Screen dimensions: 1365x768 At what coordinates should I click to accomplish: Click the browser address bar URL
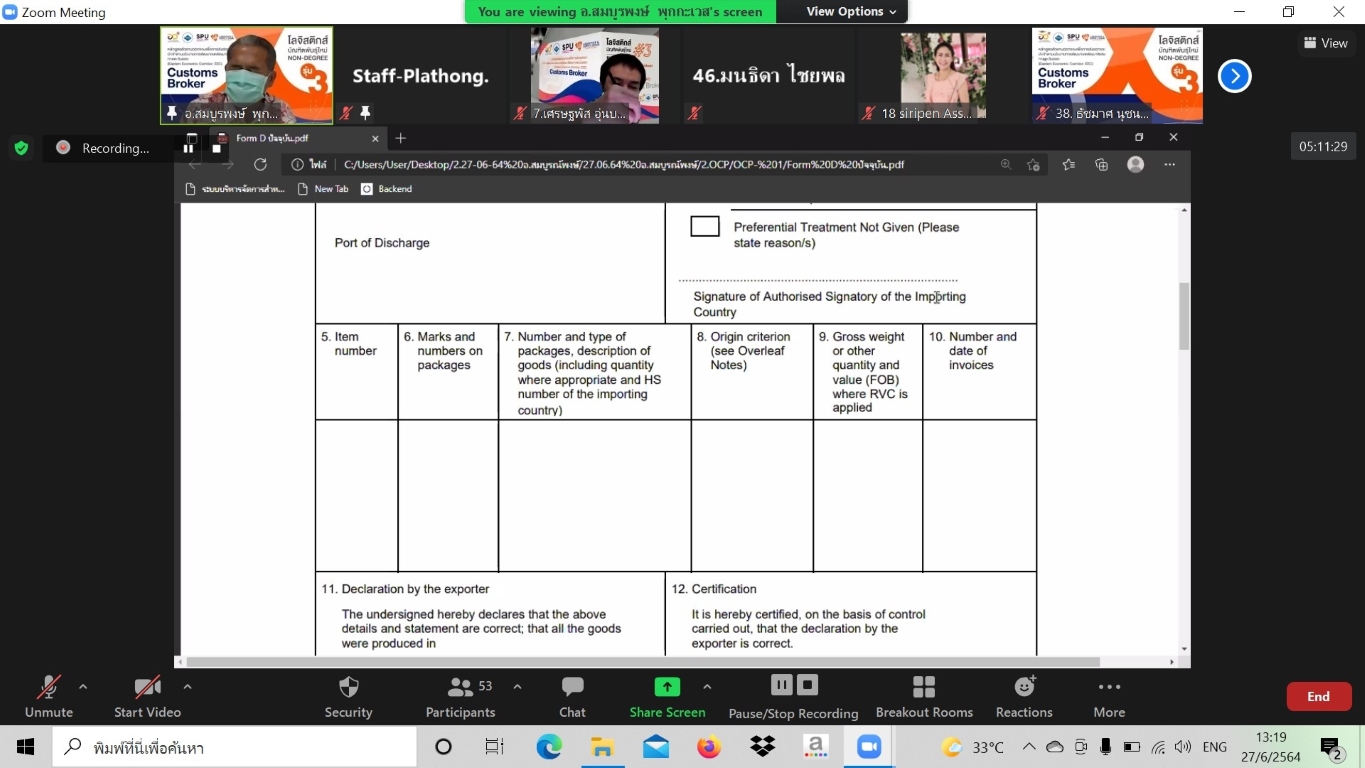coord(623,165)
